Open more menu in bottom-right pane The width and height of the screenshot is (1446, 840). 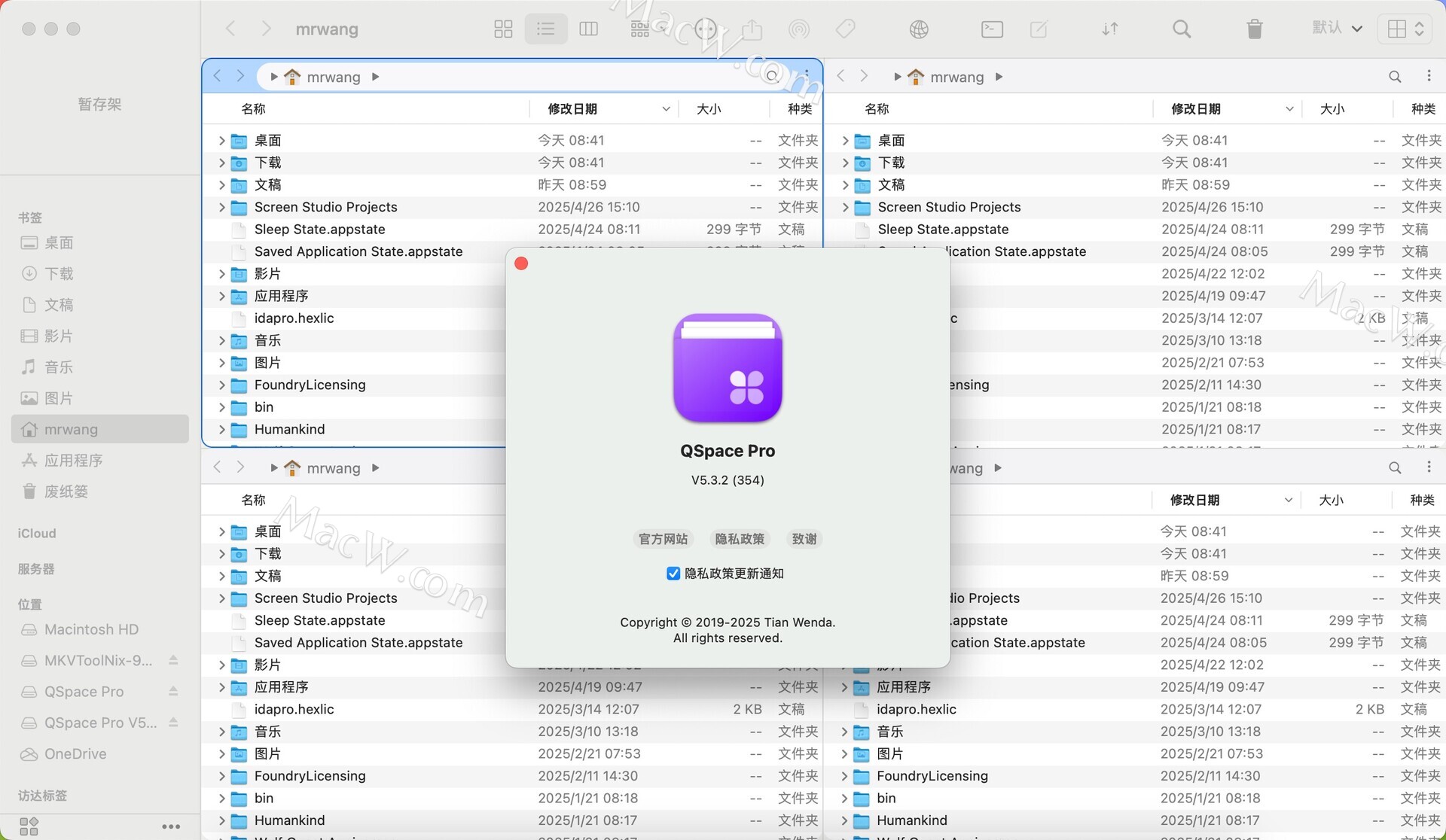pyautogui.click(x=1429, y=467)
